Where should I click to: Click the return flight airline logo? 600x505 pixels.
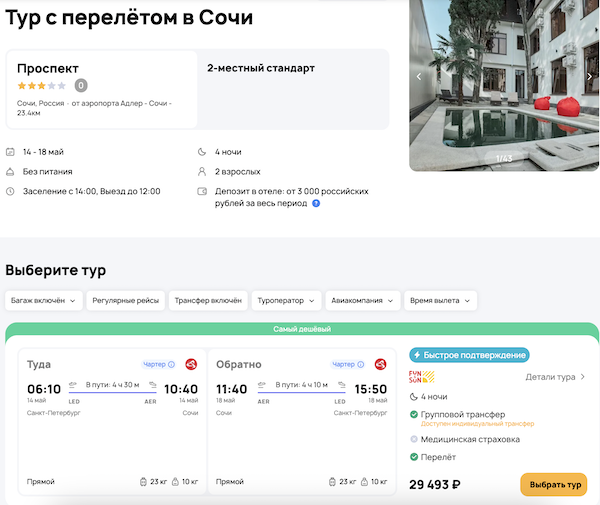(x=380, y=364)
